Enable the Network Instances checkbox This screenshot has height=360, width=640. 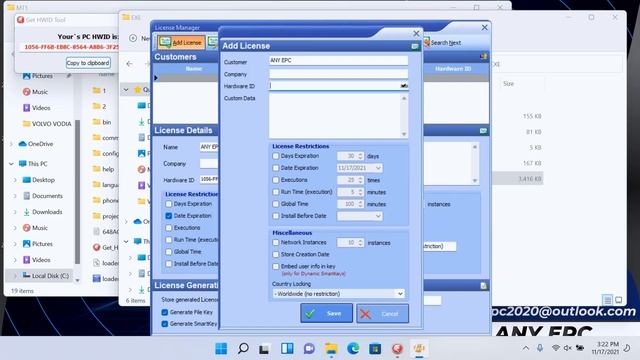click(x=276, y=242)
